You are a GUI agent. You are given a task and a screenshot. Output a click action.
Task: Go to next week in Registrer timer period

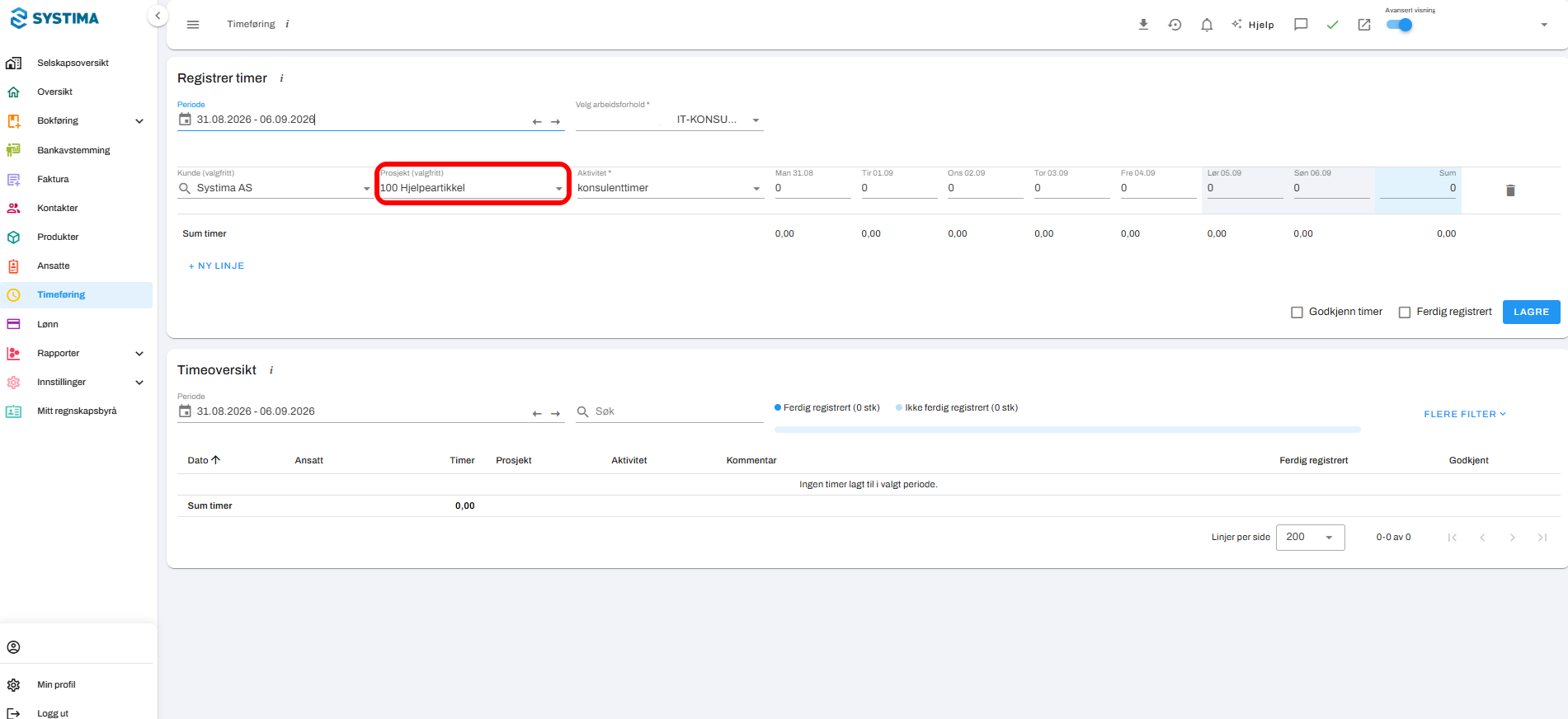tap(556, 121)
